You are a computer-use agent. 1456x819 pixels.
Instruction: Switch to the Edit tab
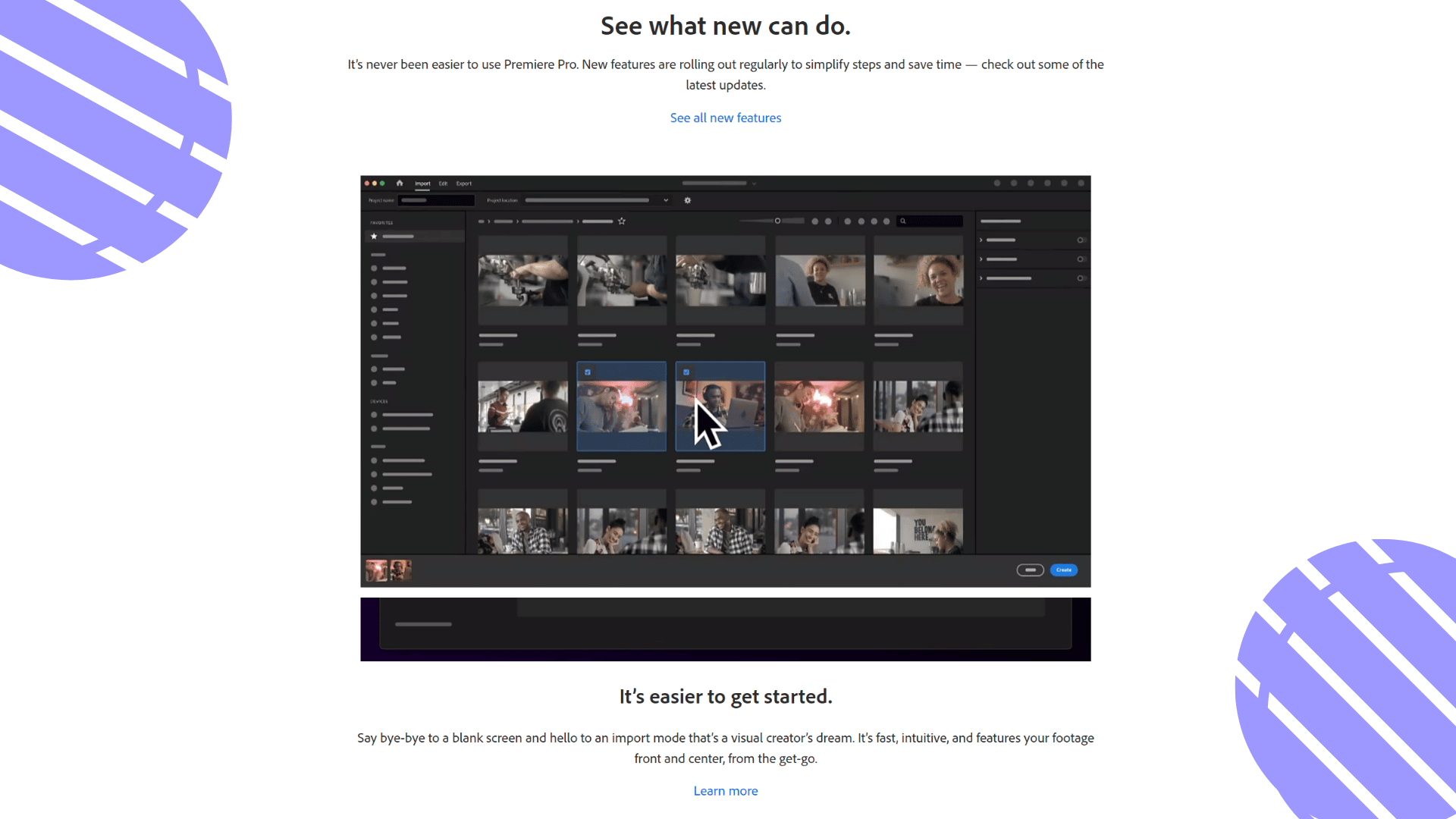(443, 184)
